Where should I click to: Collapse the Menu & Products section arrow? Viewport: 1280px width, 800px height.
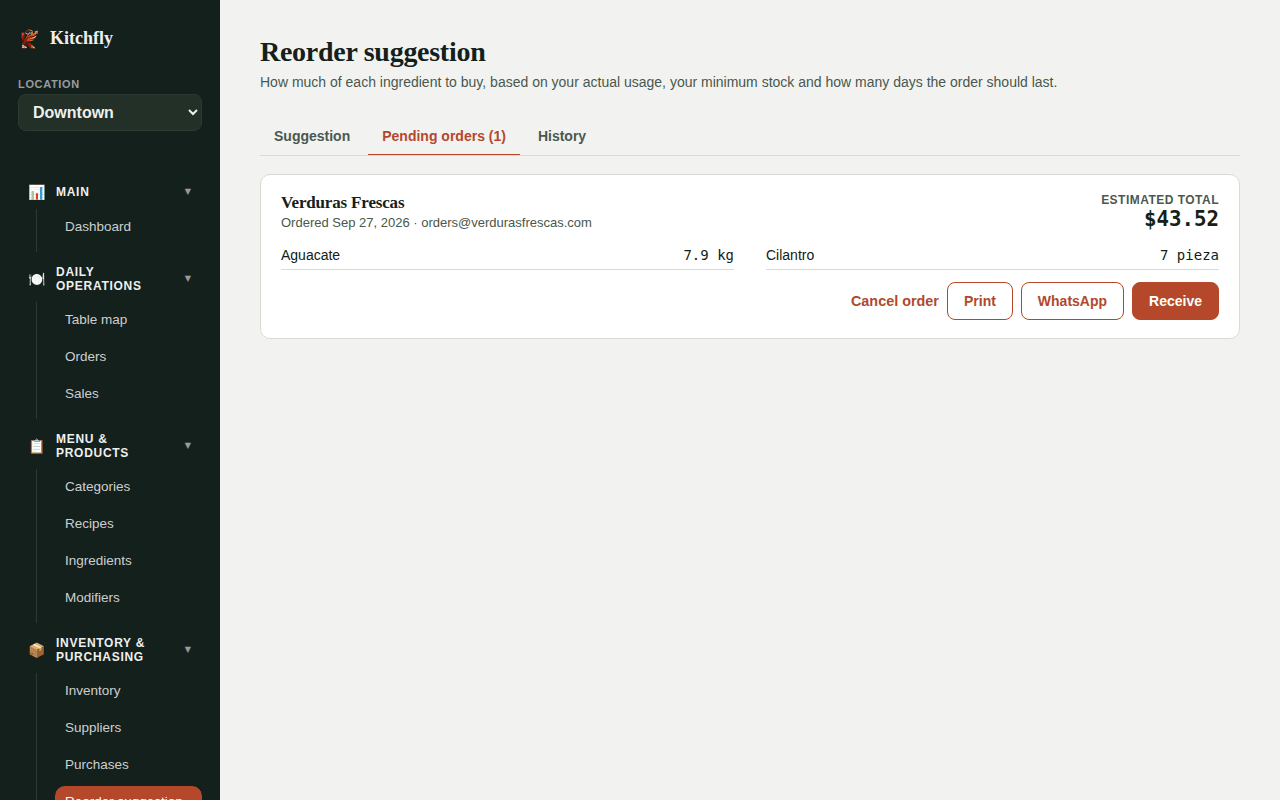tap(188, 445)
